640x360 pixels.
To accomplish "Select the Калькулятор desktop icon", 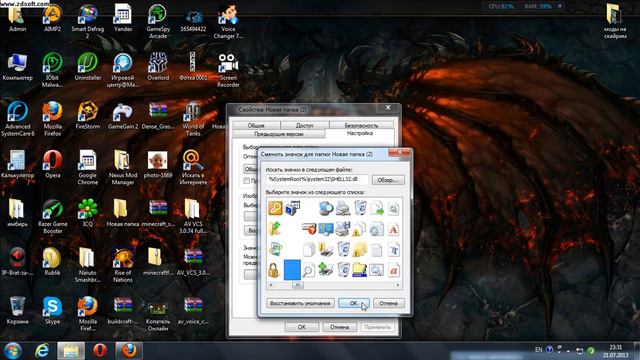I will click(18, 164).
